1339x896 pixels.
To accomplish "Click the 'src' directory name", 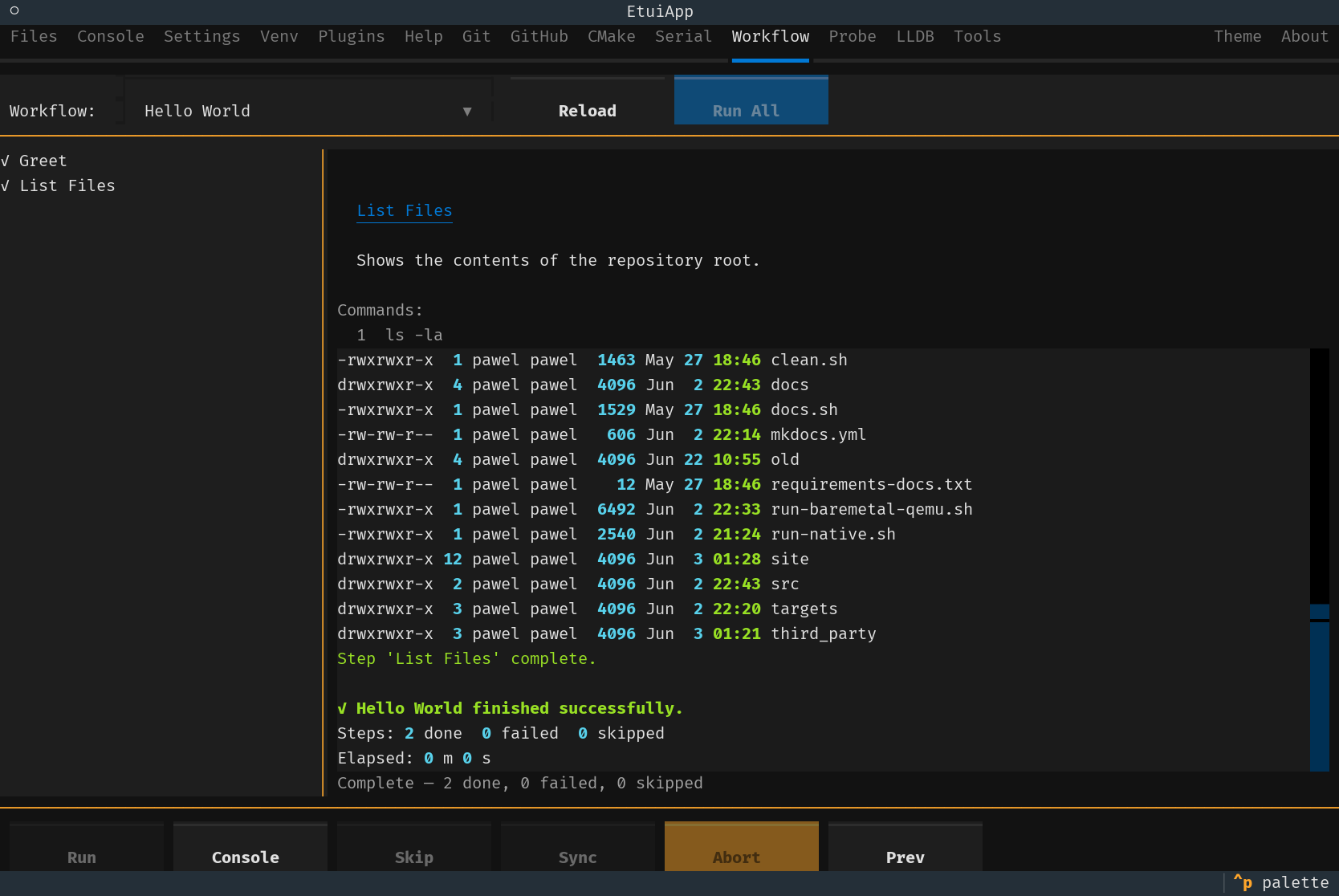I will pyautogui.click(x=785, y=584).
